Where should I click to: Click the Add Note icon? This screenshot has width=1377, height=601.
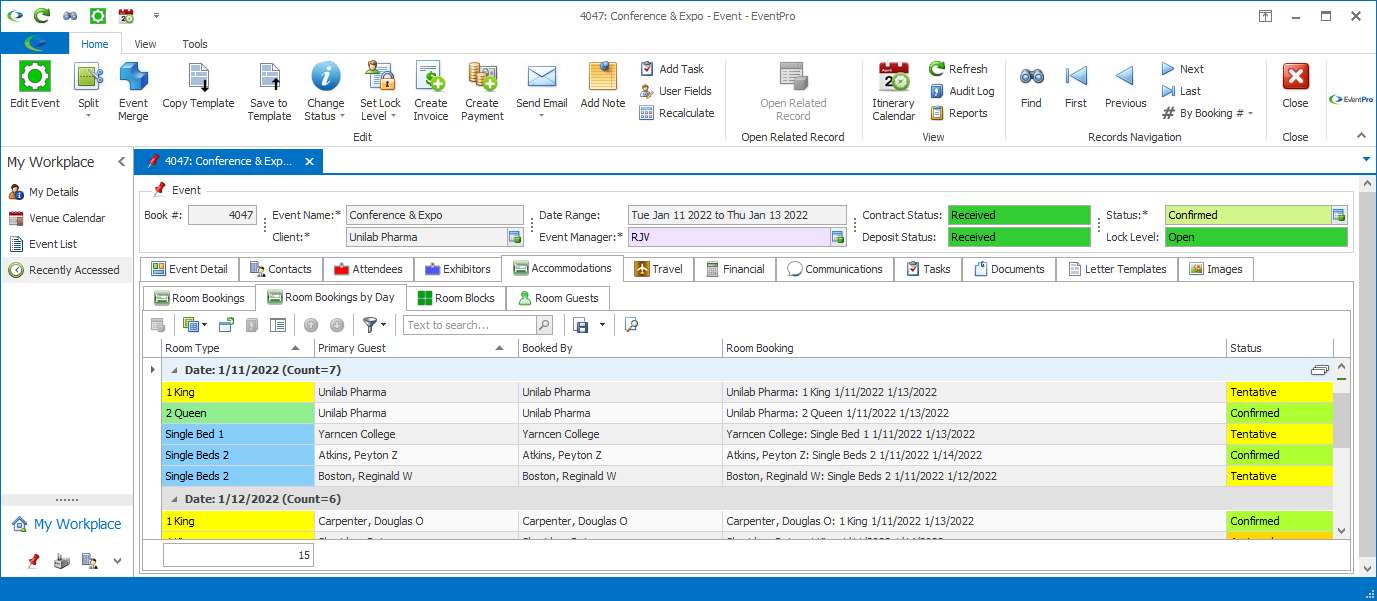coord(603,77)
